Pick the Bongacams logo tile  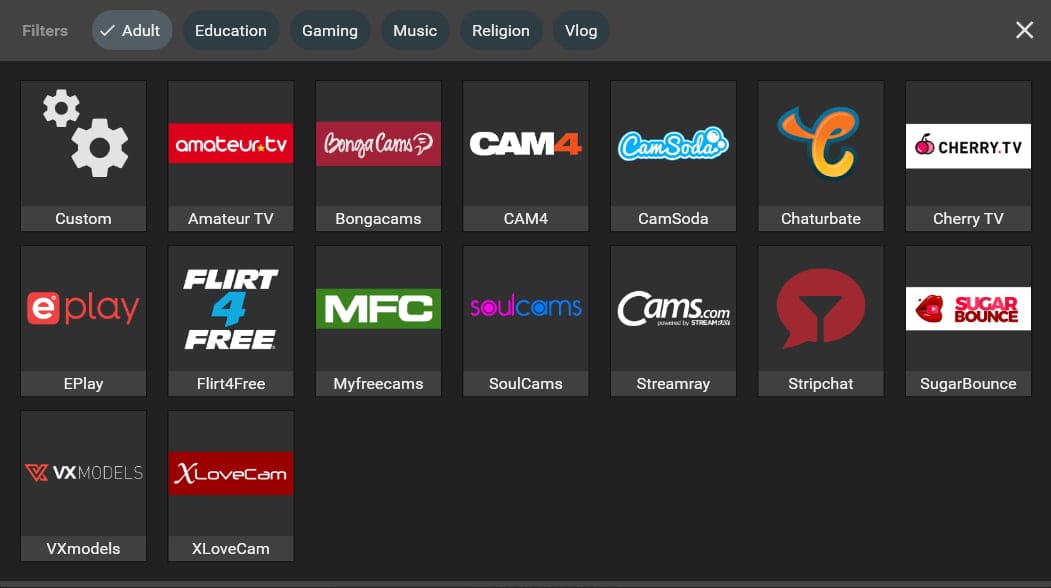[378, 143]
